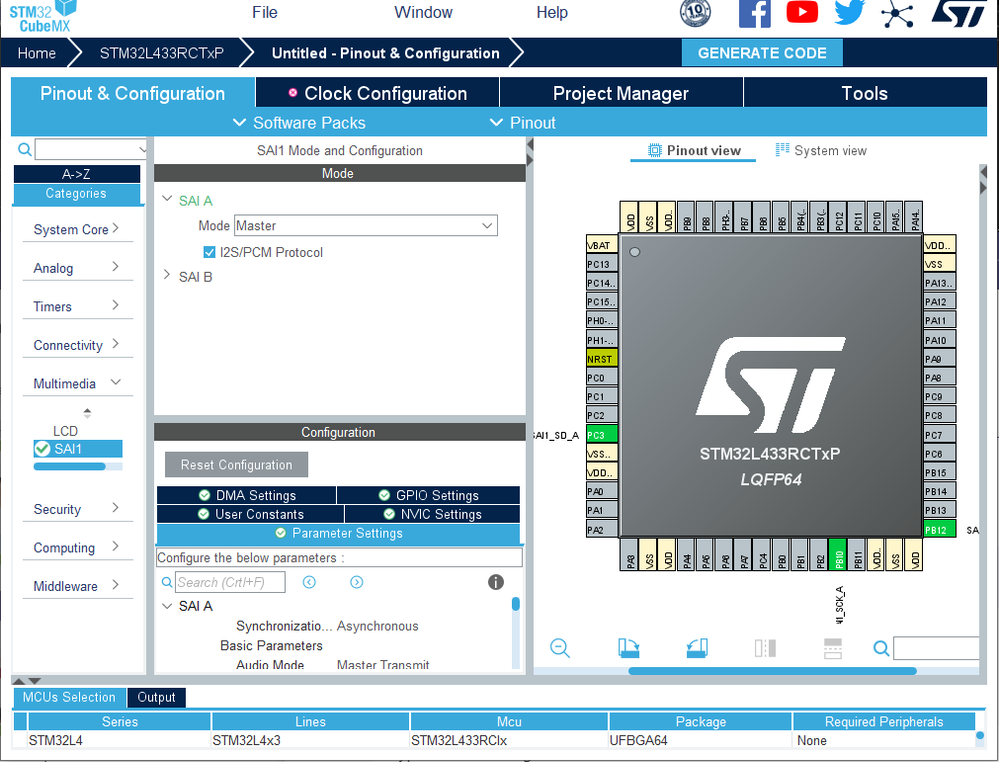Open the YouTube icon link

(x=801, y=11)
